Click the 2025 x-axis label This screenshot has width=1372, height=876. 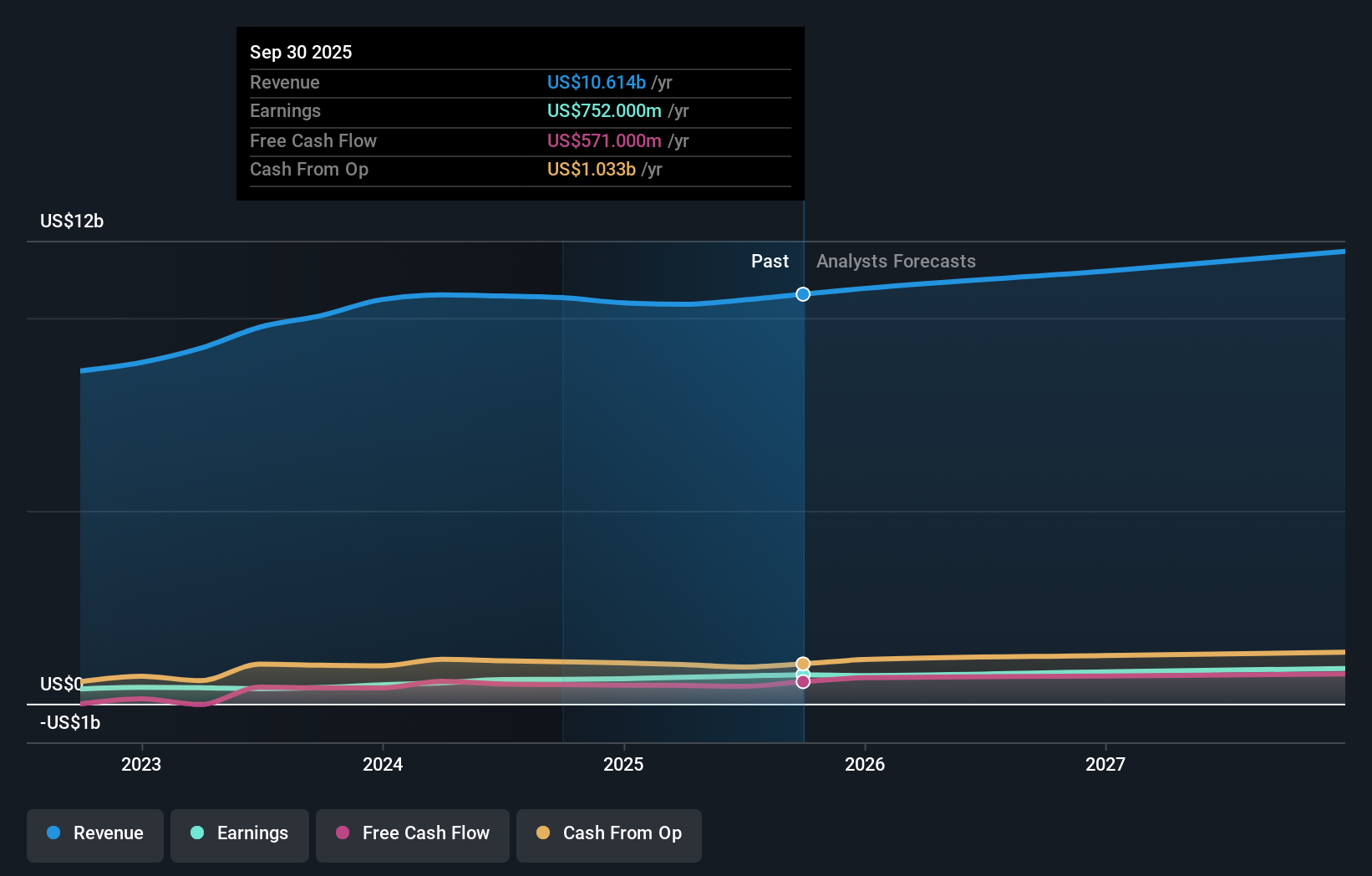tap(623, 764)
